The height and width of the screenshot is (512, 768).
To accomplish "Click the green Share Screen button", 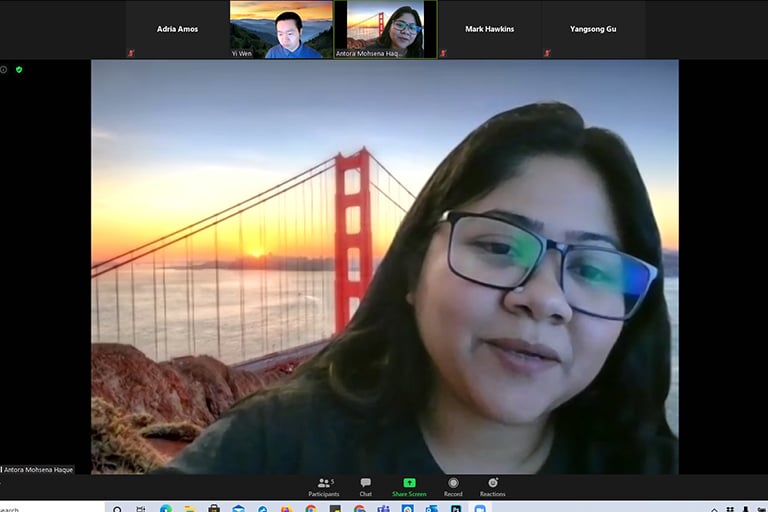I will (409, 486).
